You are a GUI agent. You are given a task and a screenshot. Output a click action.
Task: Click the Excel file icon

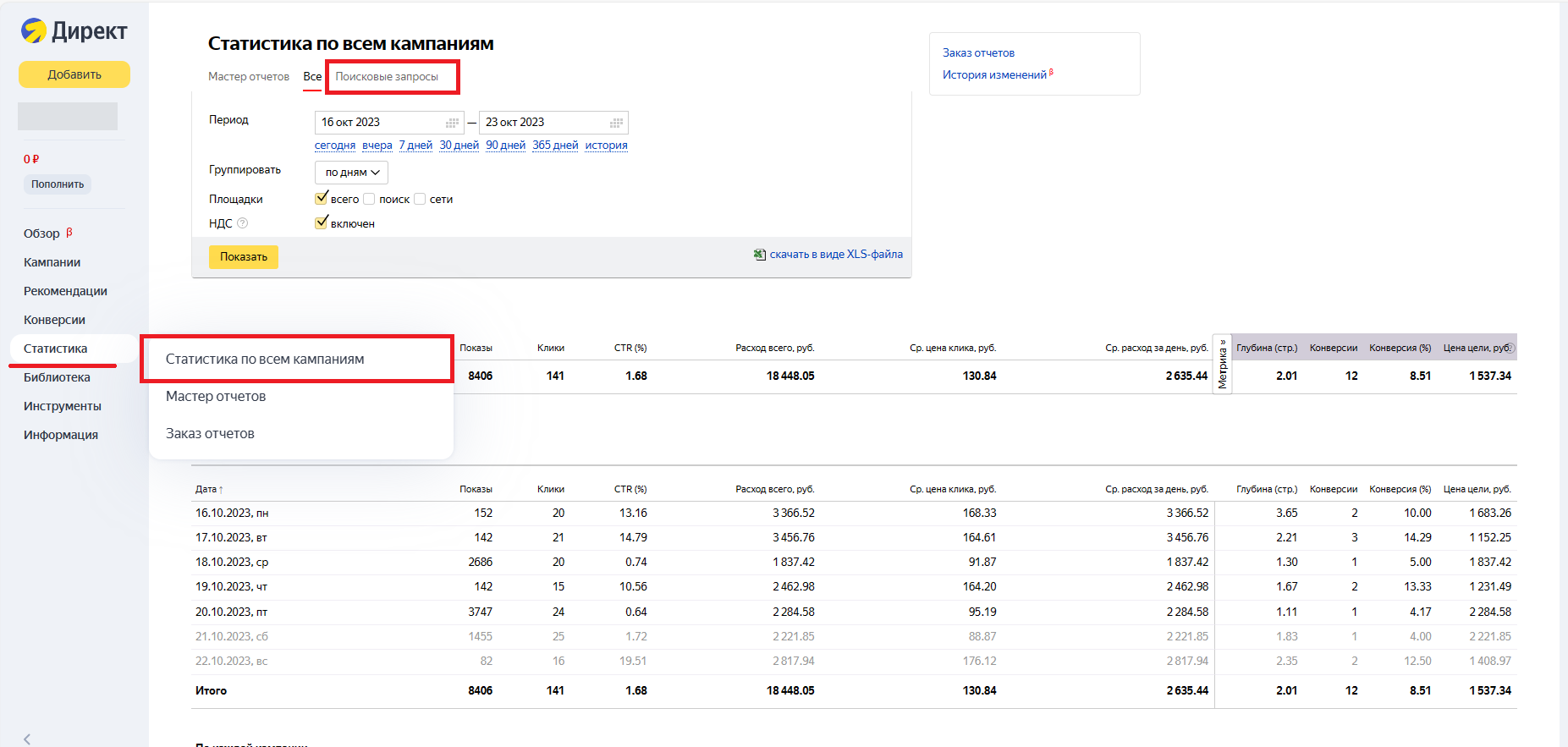760,255
